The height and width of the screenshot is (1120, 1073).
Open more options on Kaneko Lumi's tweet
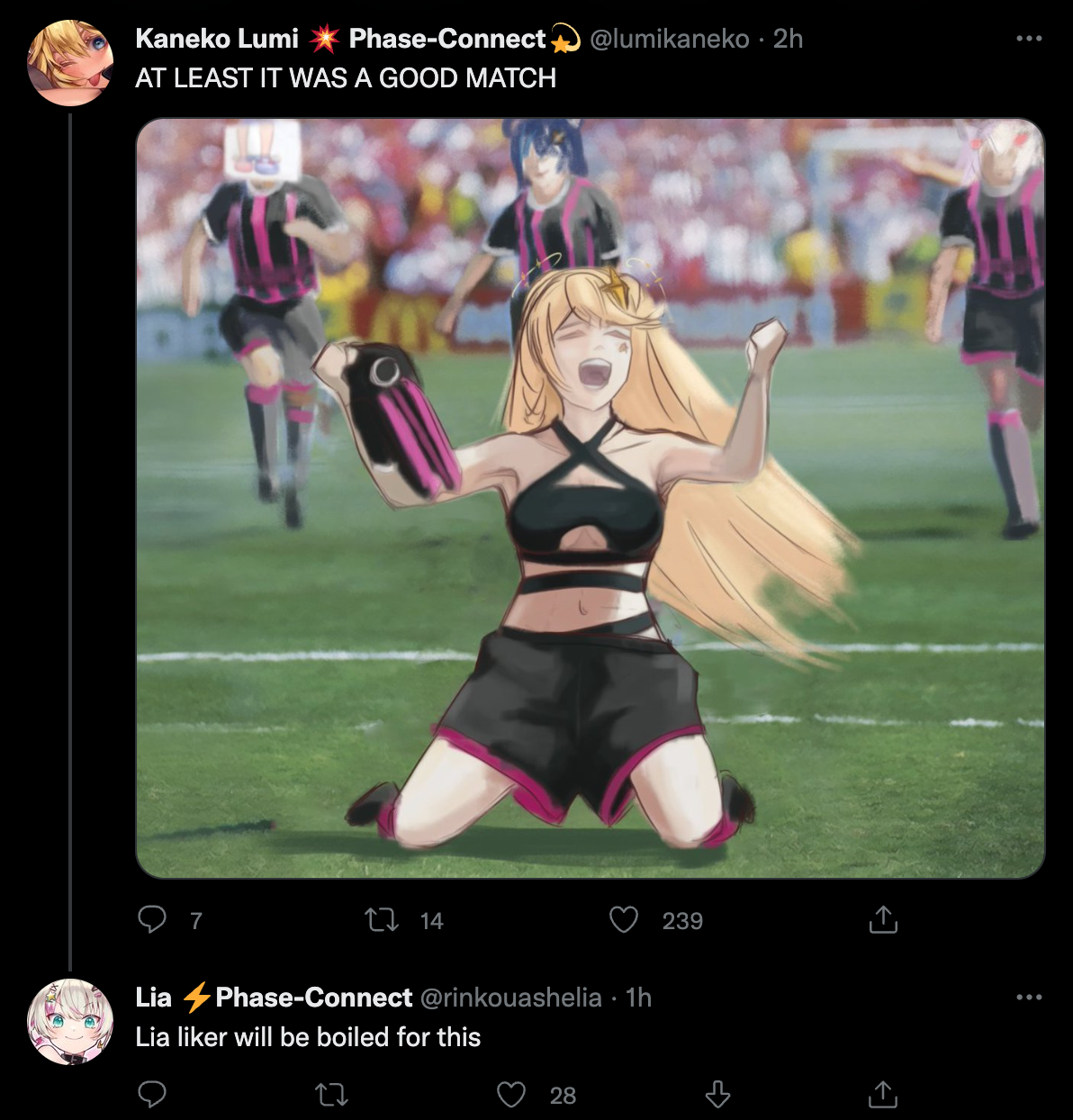click(1029, 39)
